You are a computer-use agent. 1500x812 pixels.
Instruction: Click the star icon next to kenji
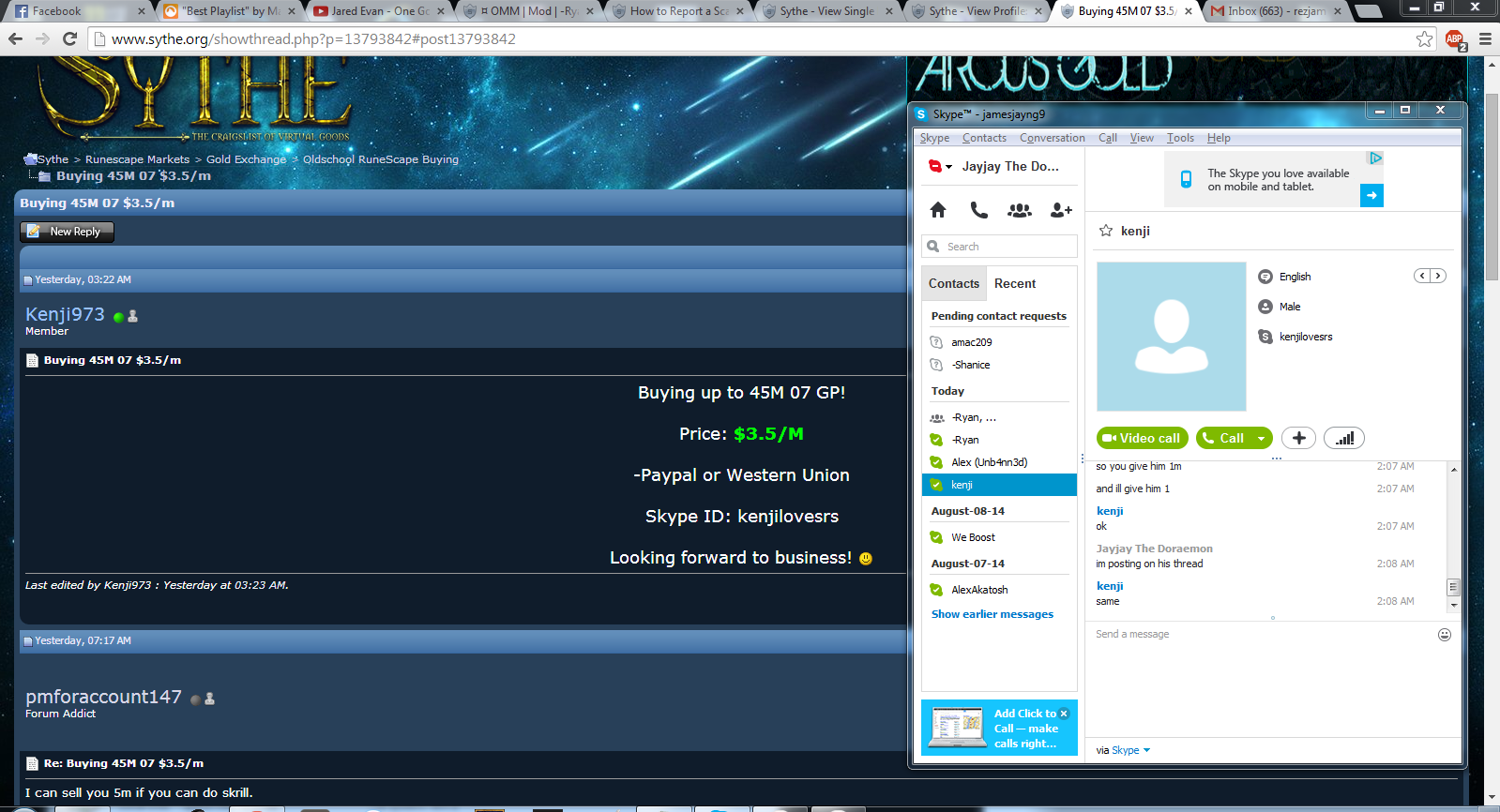click(1106, 231)
